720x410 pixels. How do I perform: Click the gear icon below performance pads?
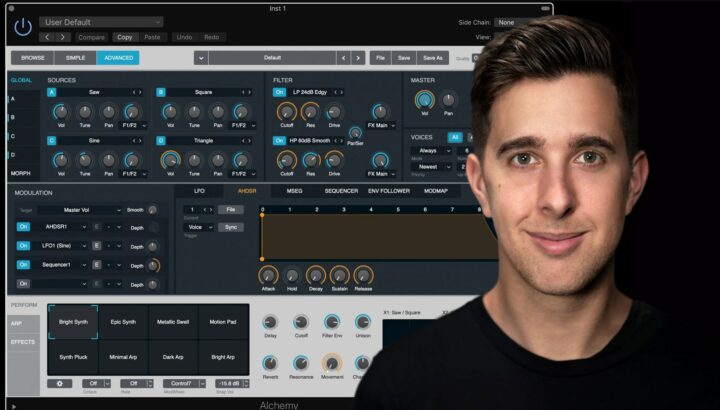click(x=60, y=383)
